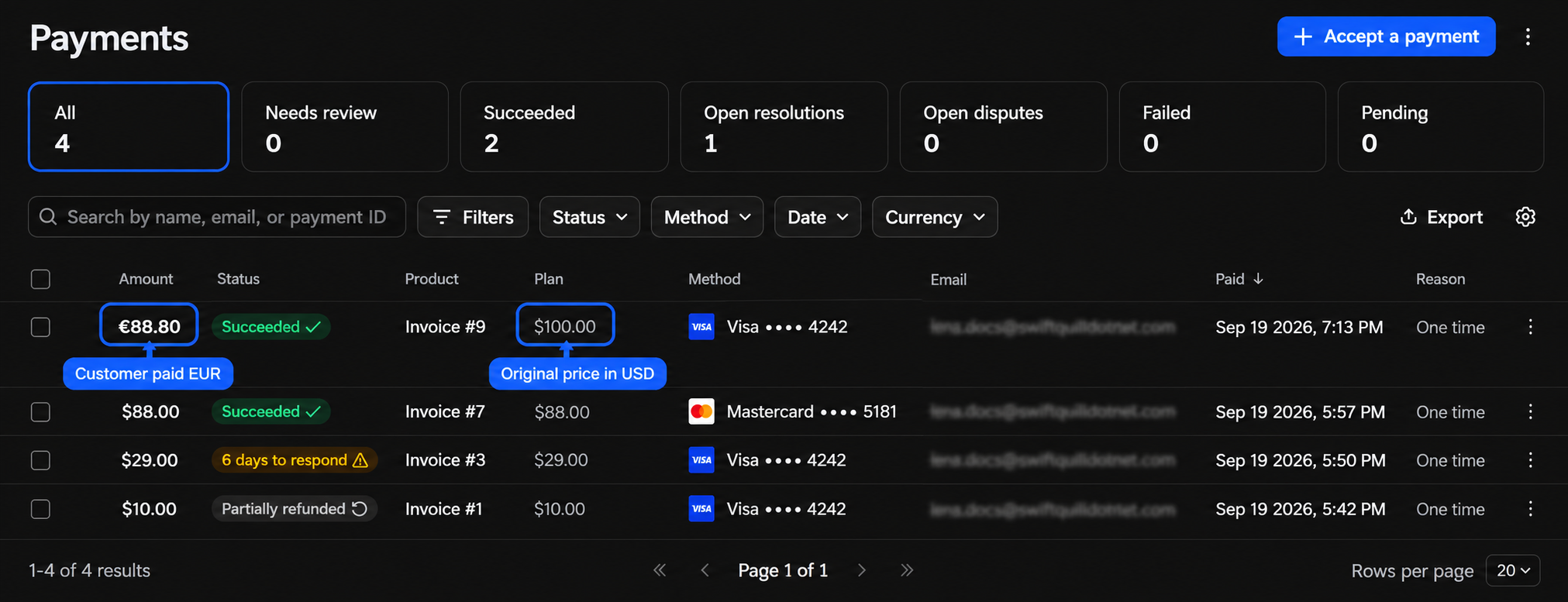The image size is (1568, 602).
Task: Open the Method filter dropdown
Action: [708, 217]
